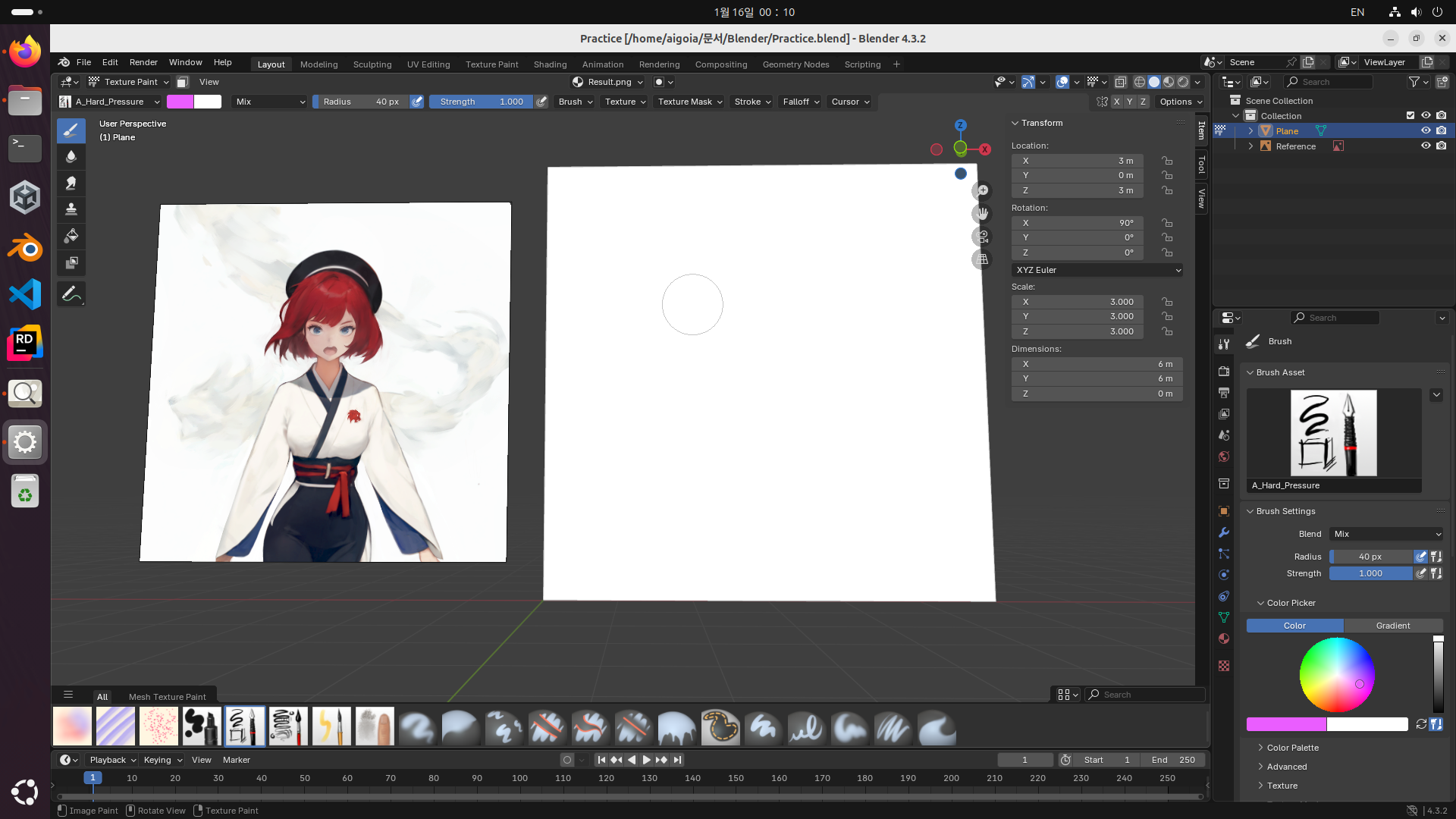This screenshot has height=819, width=1456.
Task: Open the Output properties tab icon
Action: (x=1223, y=393)
